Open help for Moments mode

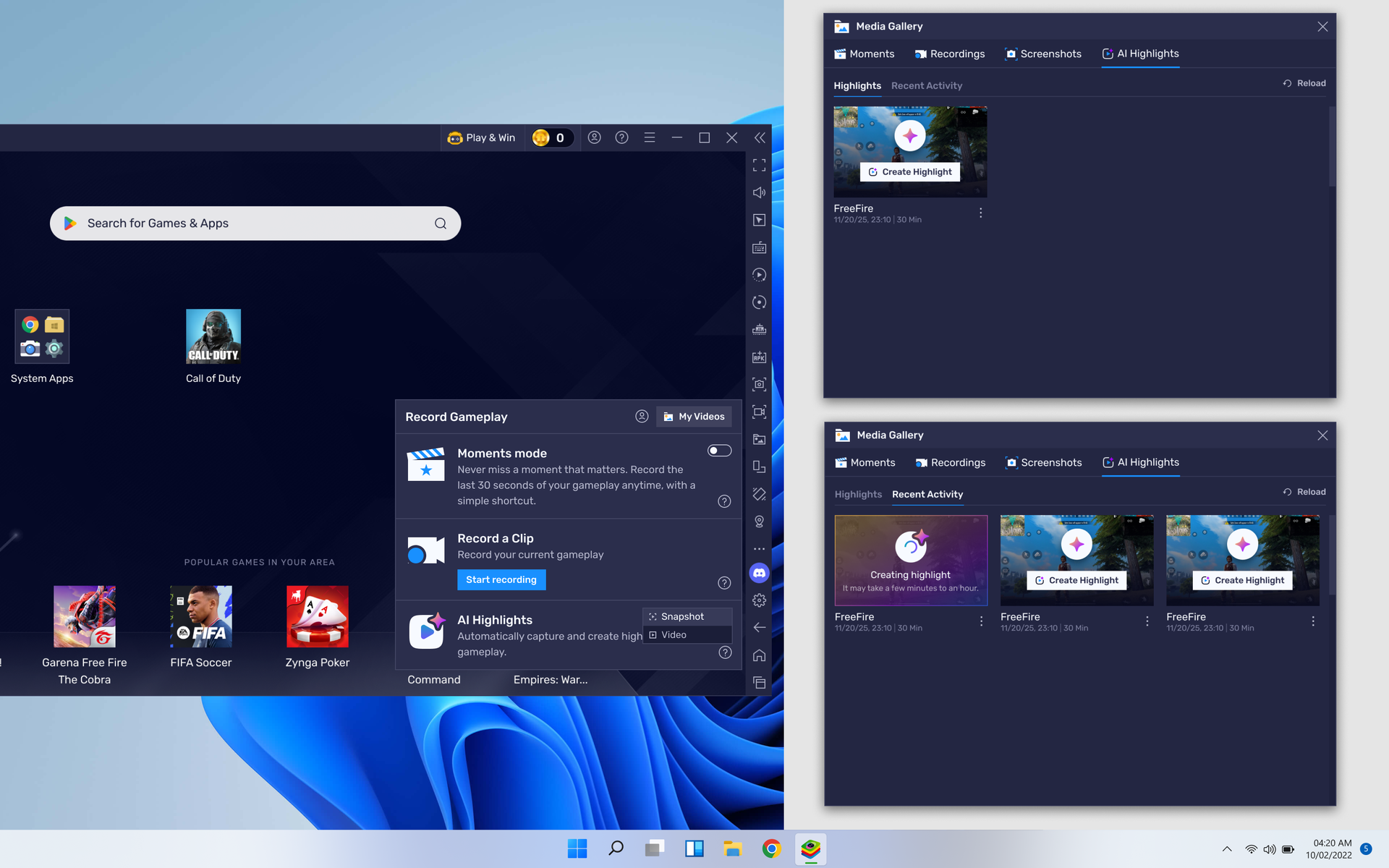point(724,501)
